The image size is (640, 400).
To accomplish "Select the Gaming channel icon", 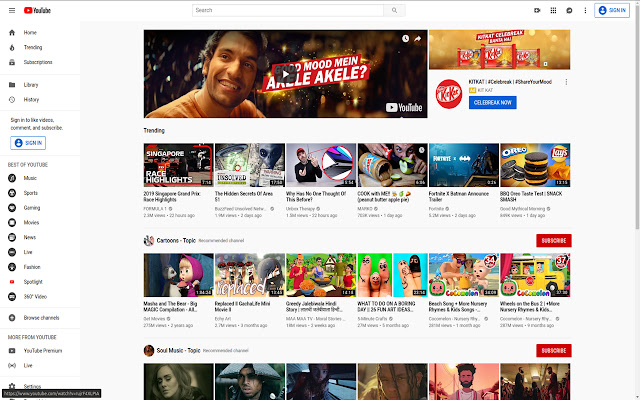I will click(x=12, y=208).
